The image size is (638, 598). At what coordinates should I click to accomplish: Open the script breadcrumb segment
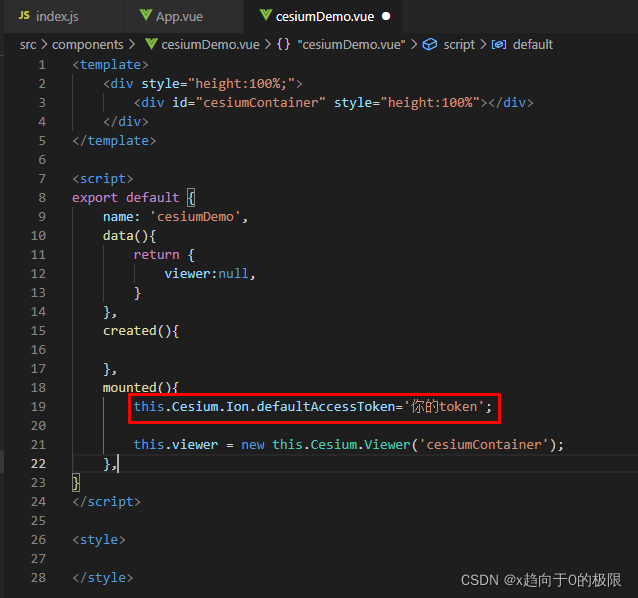(x=459, y=44)
